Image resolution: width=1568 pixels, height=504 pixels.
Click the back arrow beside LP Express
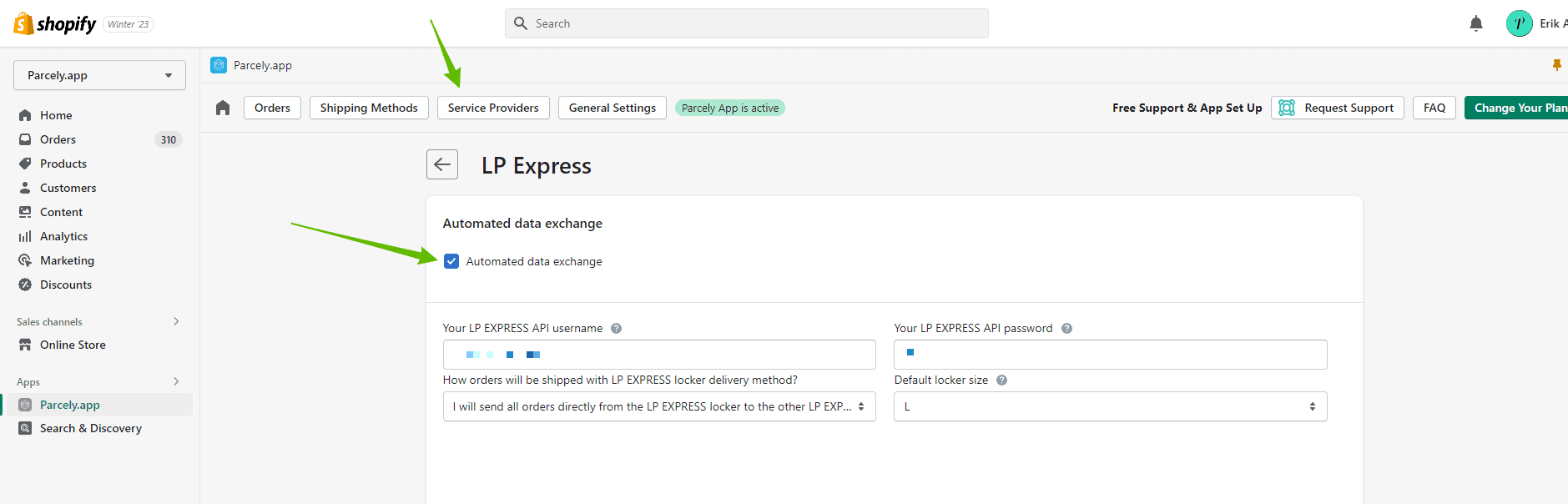442,164
